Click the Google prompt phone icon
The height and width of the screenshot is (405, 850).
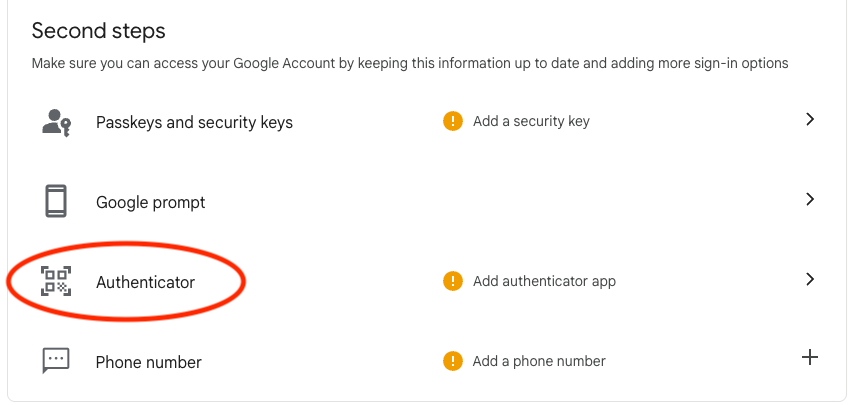[x=56, y=201]
